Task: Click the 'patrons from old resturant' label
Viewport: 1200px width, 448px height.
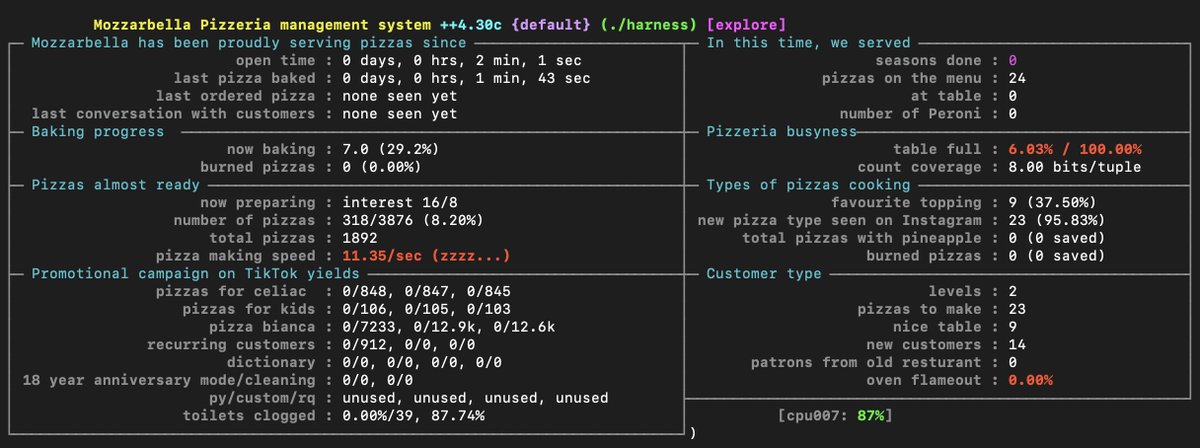Action: (864, 362)
